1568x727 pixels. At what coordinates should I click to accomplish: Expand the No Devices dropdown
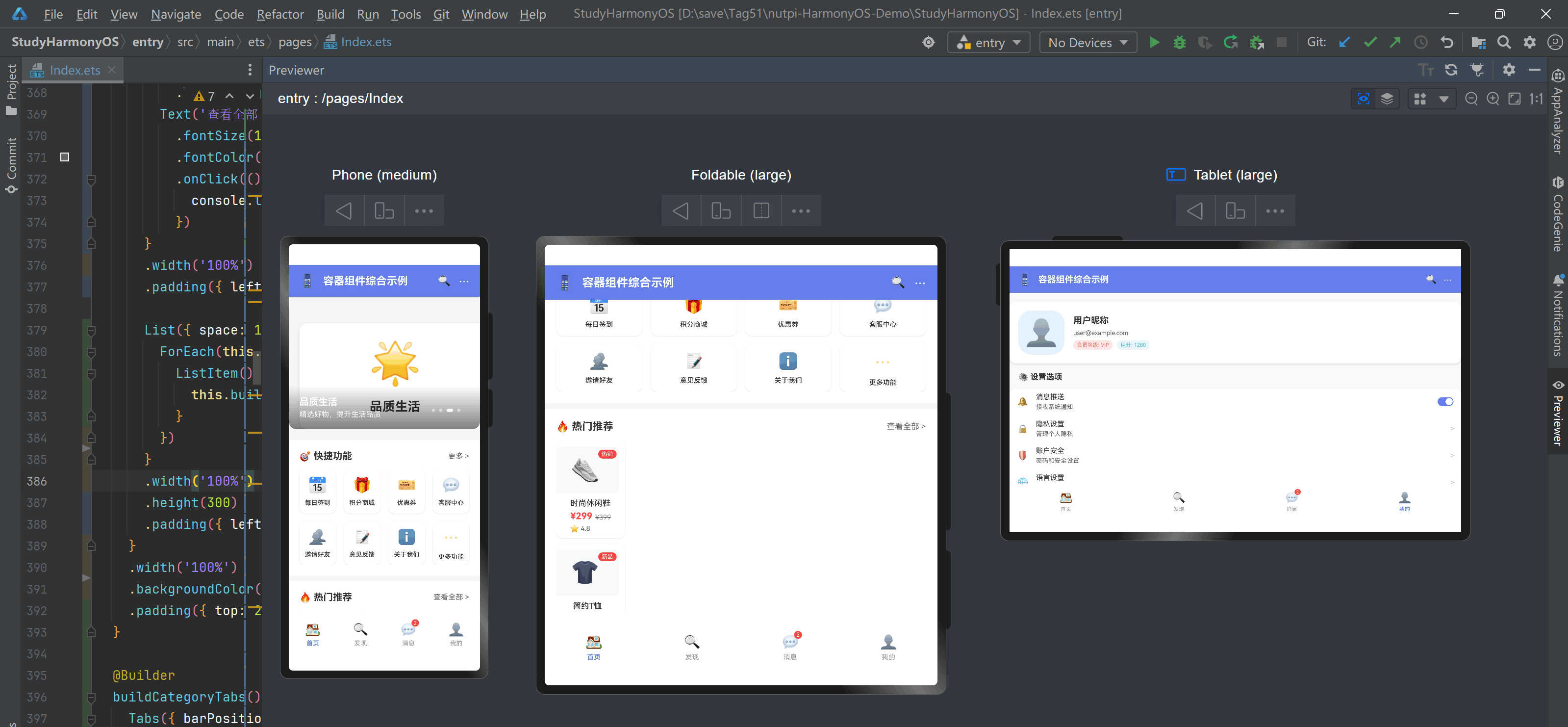[1087, 43]
